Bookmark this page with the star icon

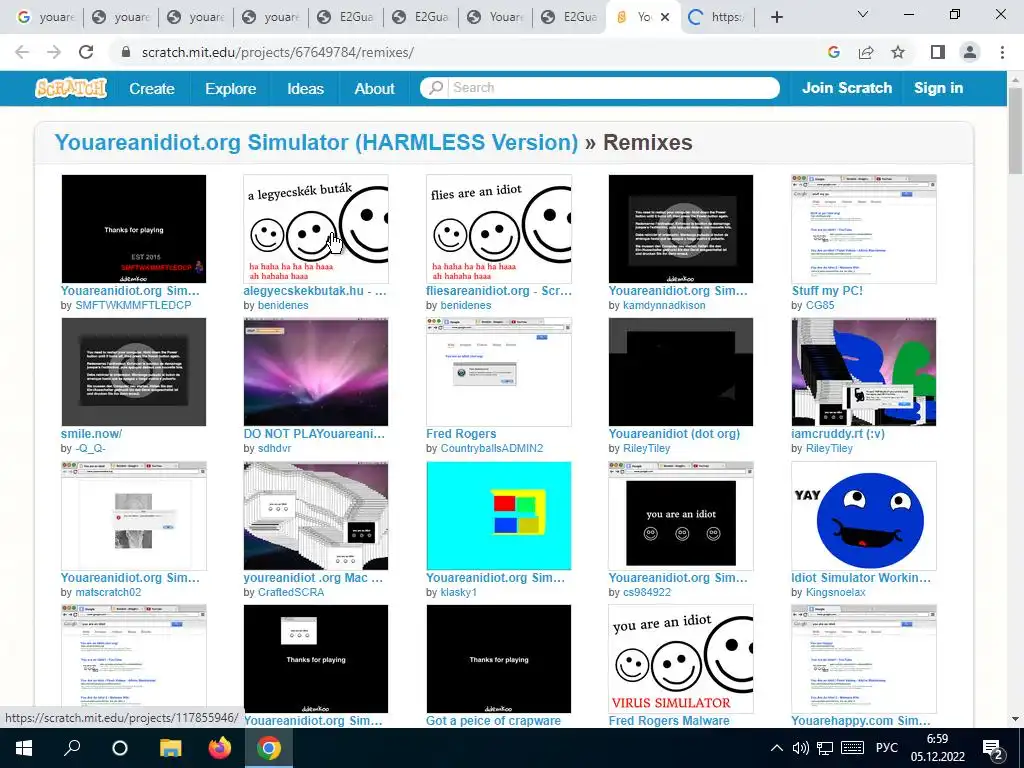[x=898, y=52]
